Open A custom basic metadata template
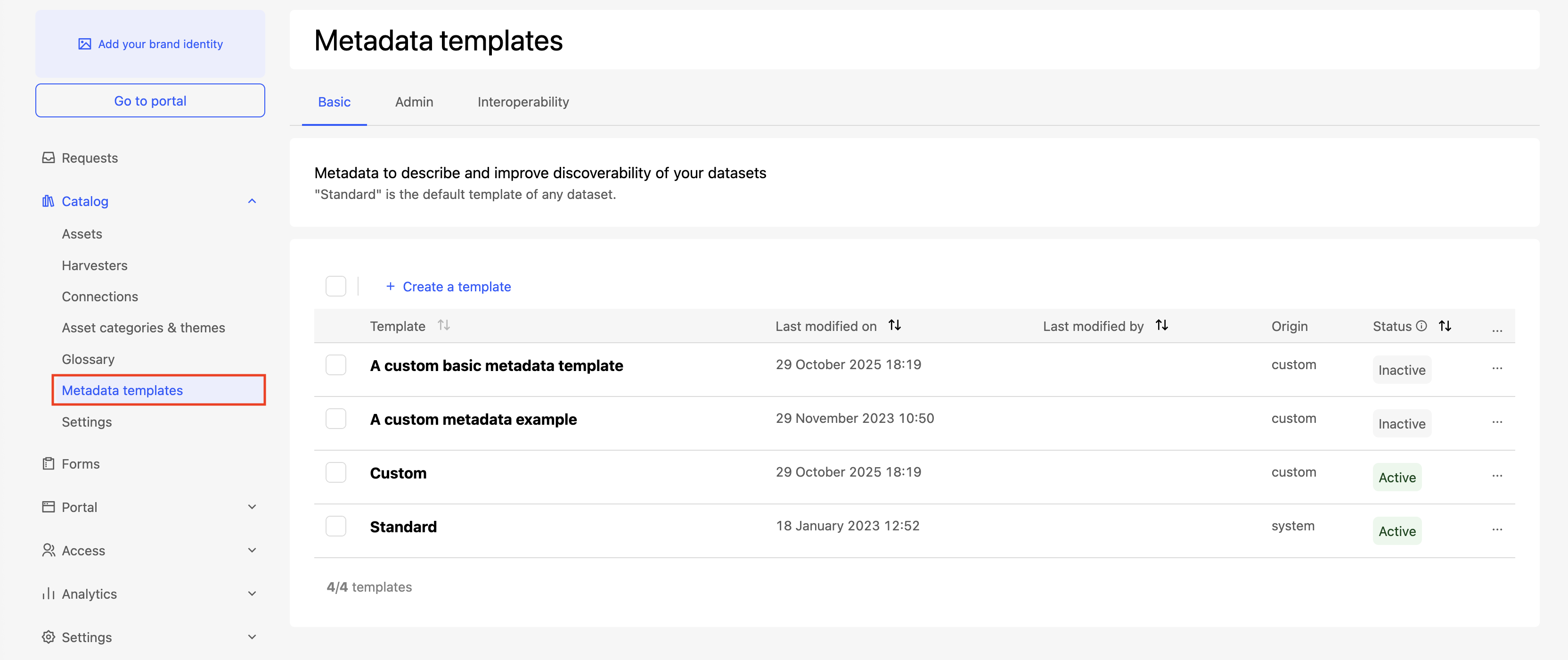 pos(496,365)
